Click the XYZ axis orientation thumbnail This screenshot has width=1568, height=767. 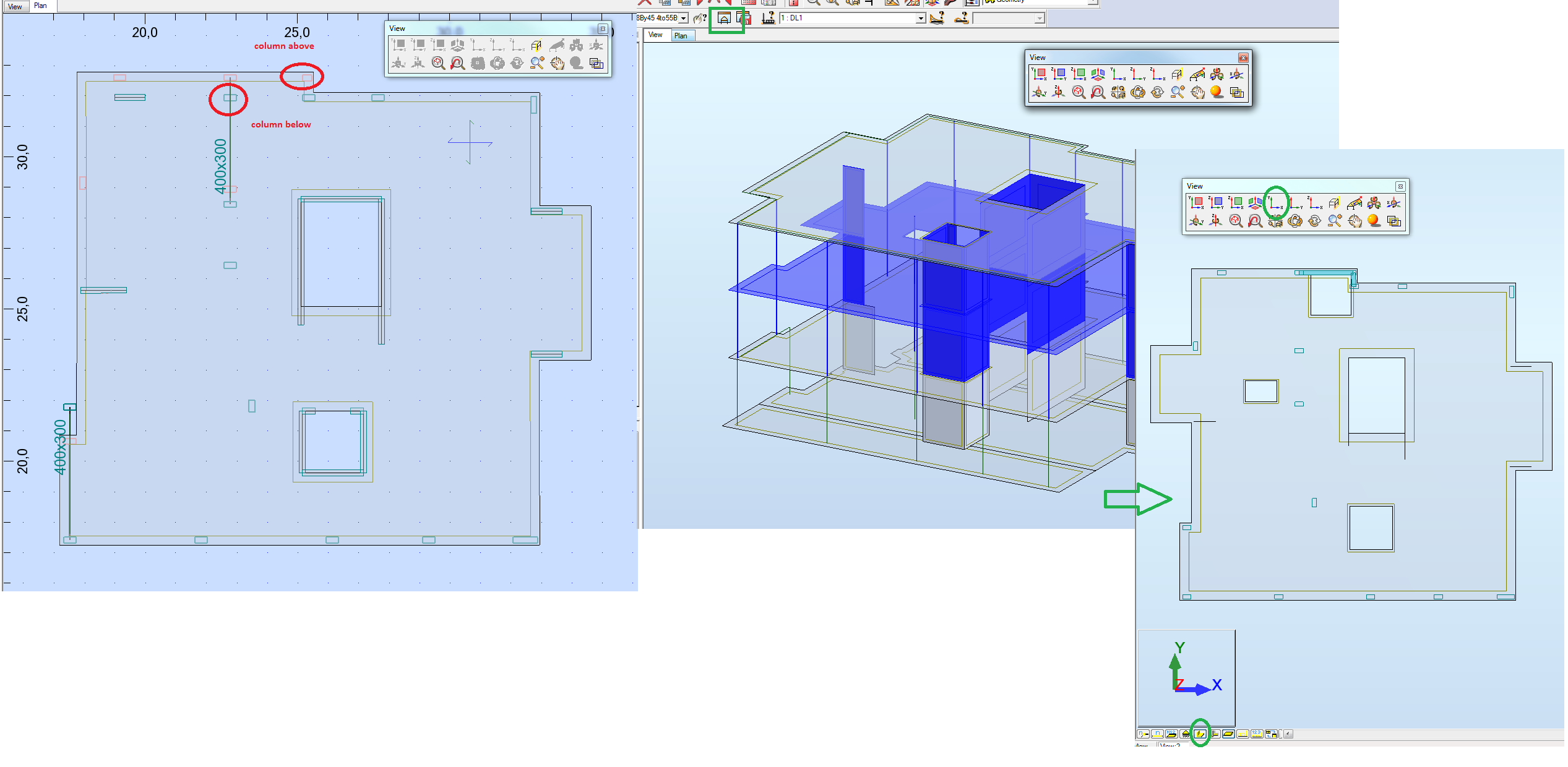(x=1187, y=678)
